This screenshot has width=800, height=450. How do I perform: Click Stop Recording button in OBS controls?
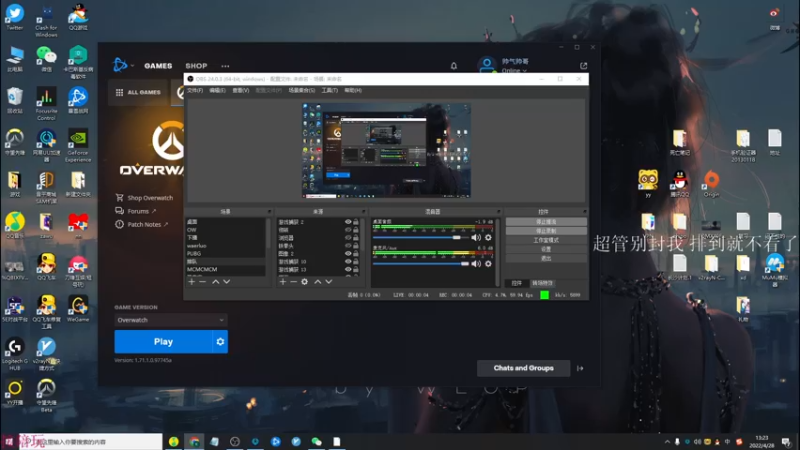(x=546, y=231)
